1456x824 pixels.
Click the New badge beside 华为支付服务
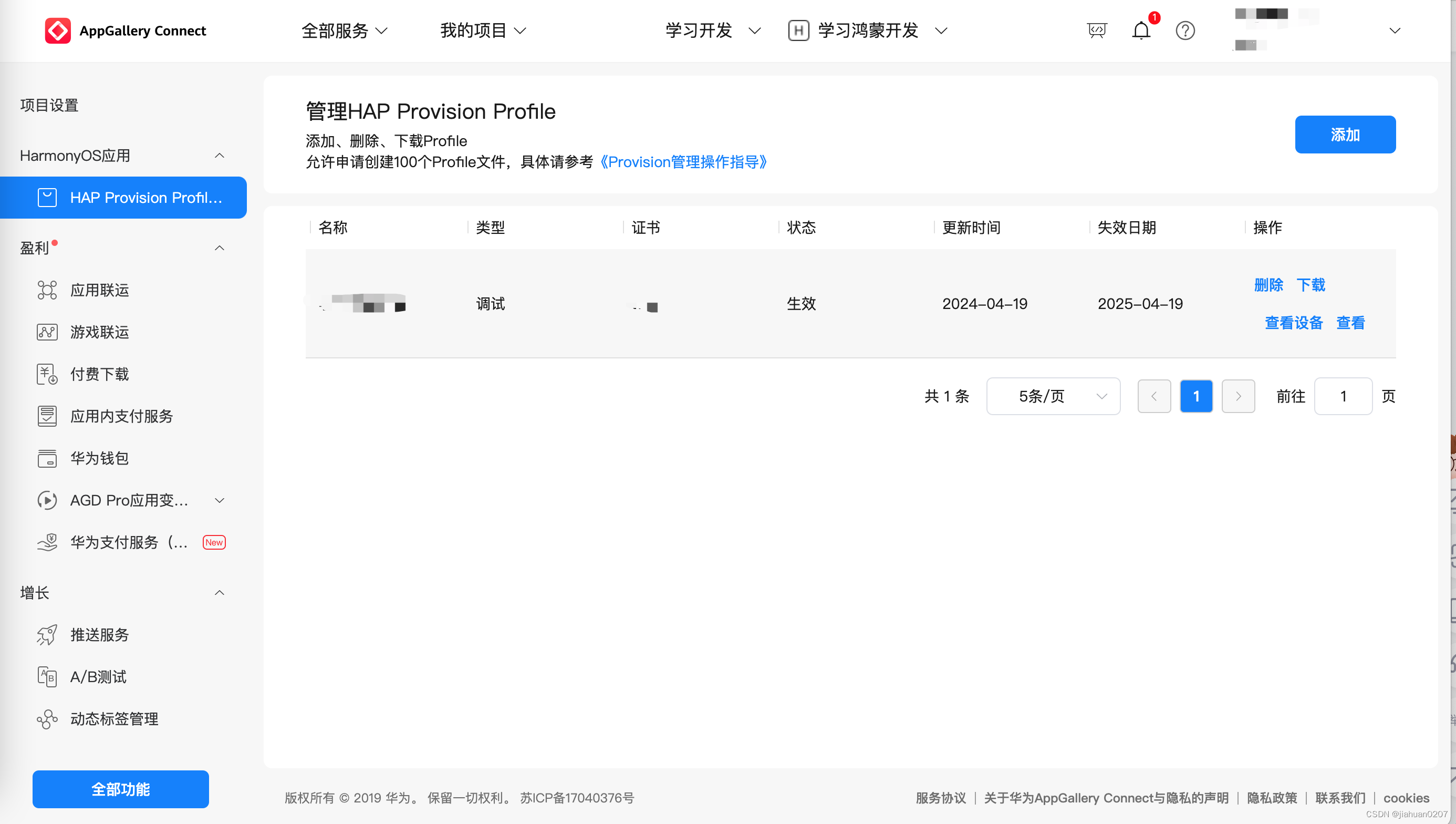[214, 542]
